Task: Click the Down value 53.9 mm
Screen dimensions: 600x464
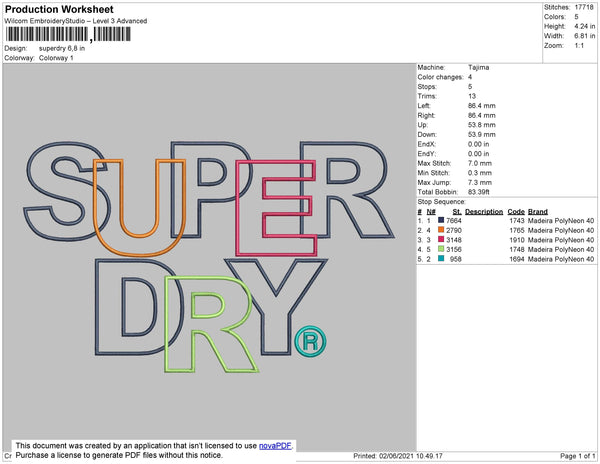Action: [481, 135]
